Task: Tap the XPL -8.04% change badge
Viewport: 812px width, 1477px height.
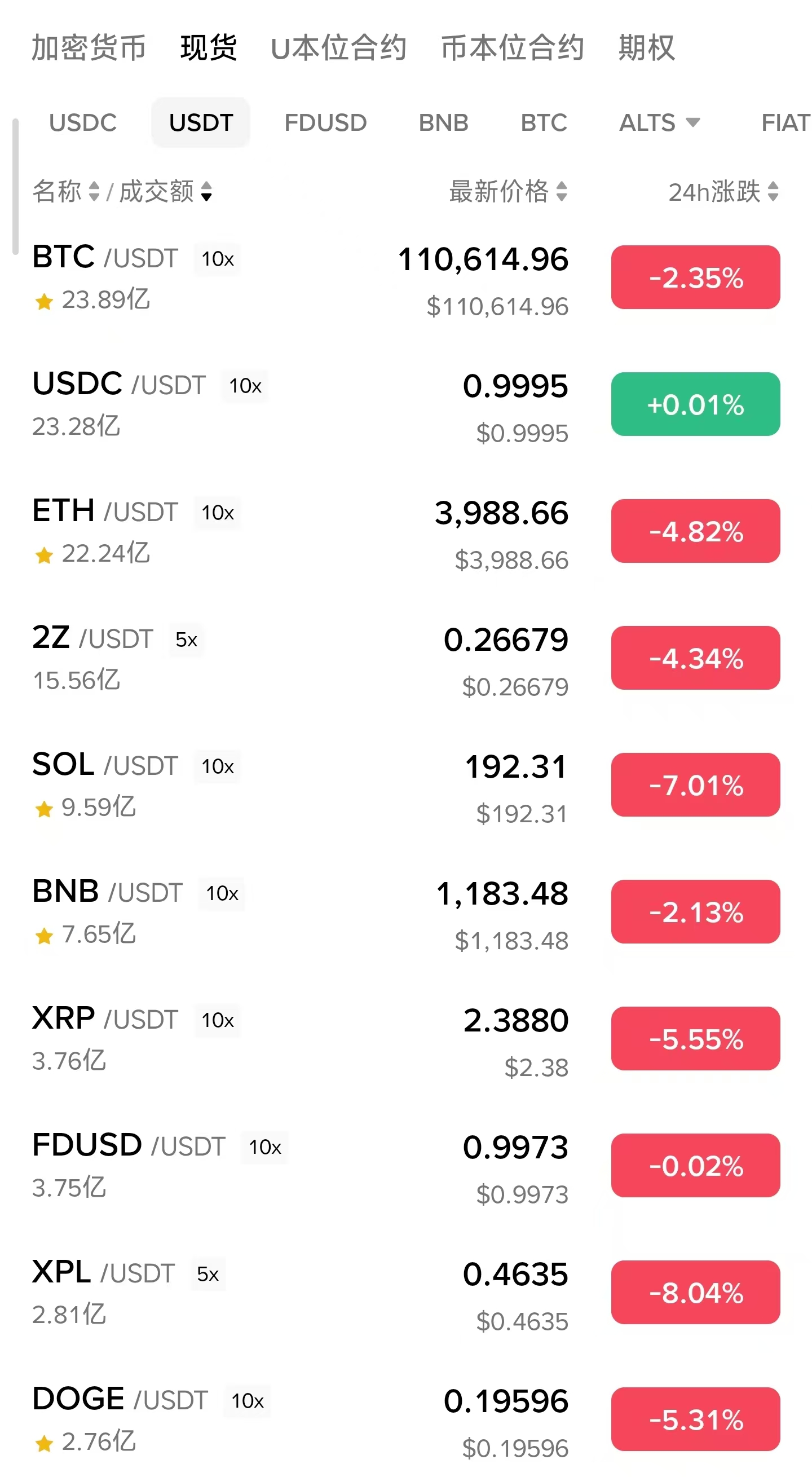Action: tap(695, 1293)
